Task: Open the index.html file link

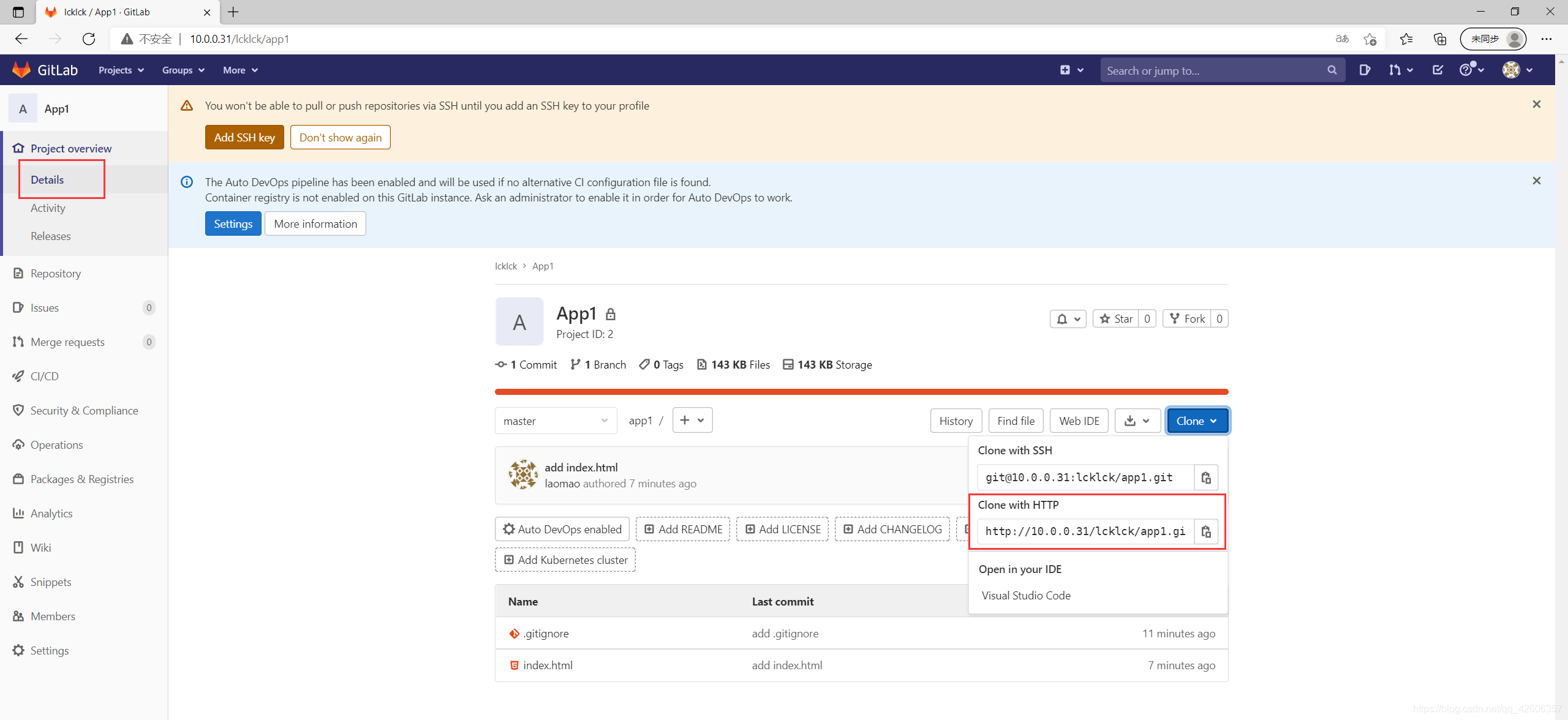Action: pyautogui.click(x=548, y=666)
